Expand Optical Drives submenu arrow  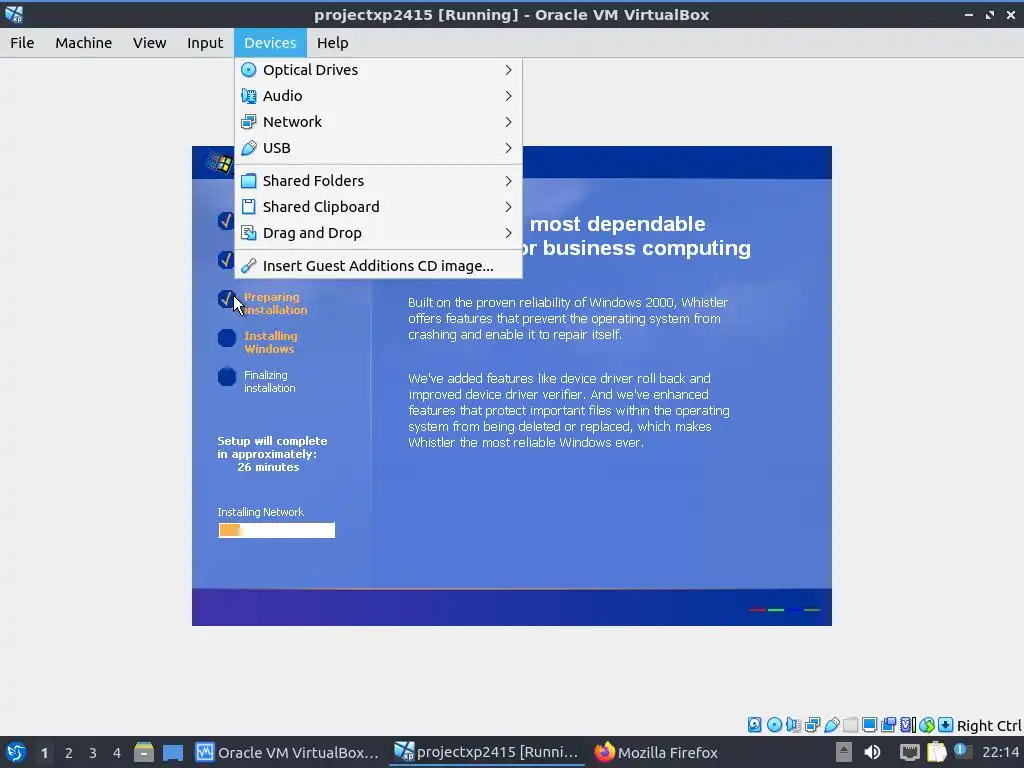(508, 70)
